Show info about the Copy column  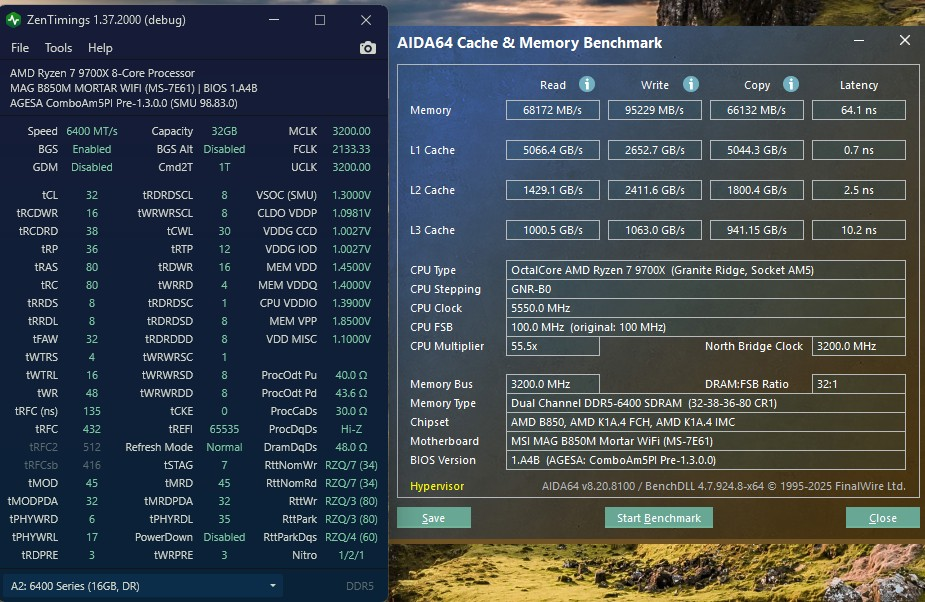click(790, 84)
